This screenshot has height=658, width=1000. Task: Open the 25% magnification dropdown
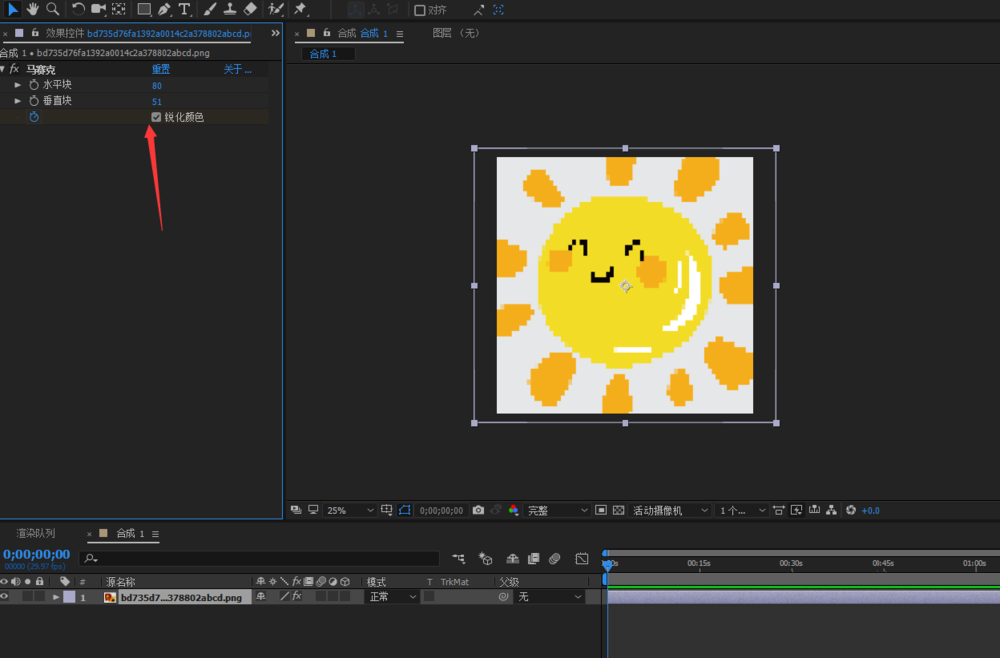[x=349, y=510]
